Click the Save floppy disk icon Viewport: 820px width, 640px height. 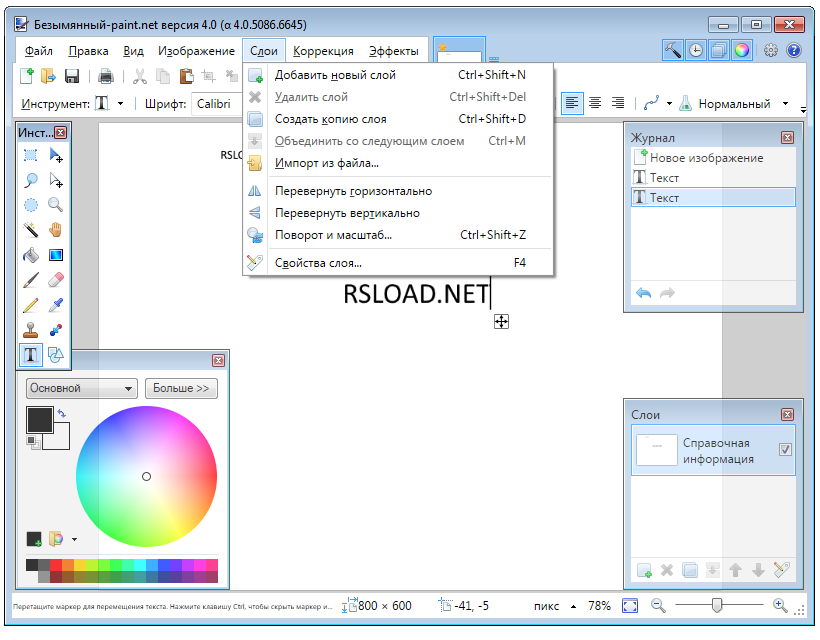pos(72,76)
